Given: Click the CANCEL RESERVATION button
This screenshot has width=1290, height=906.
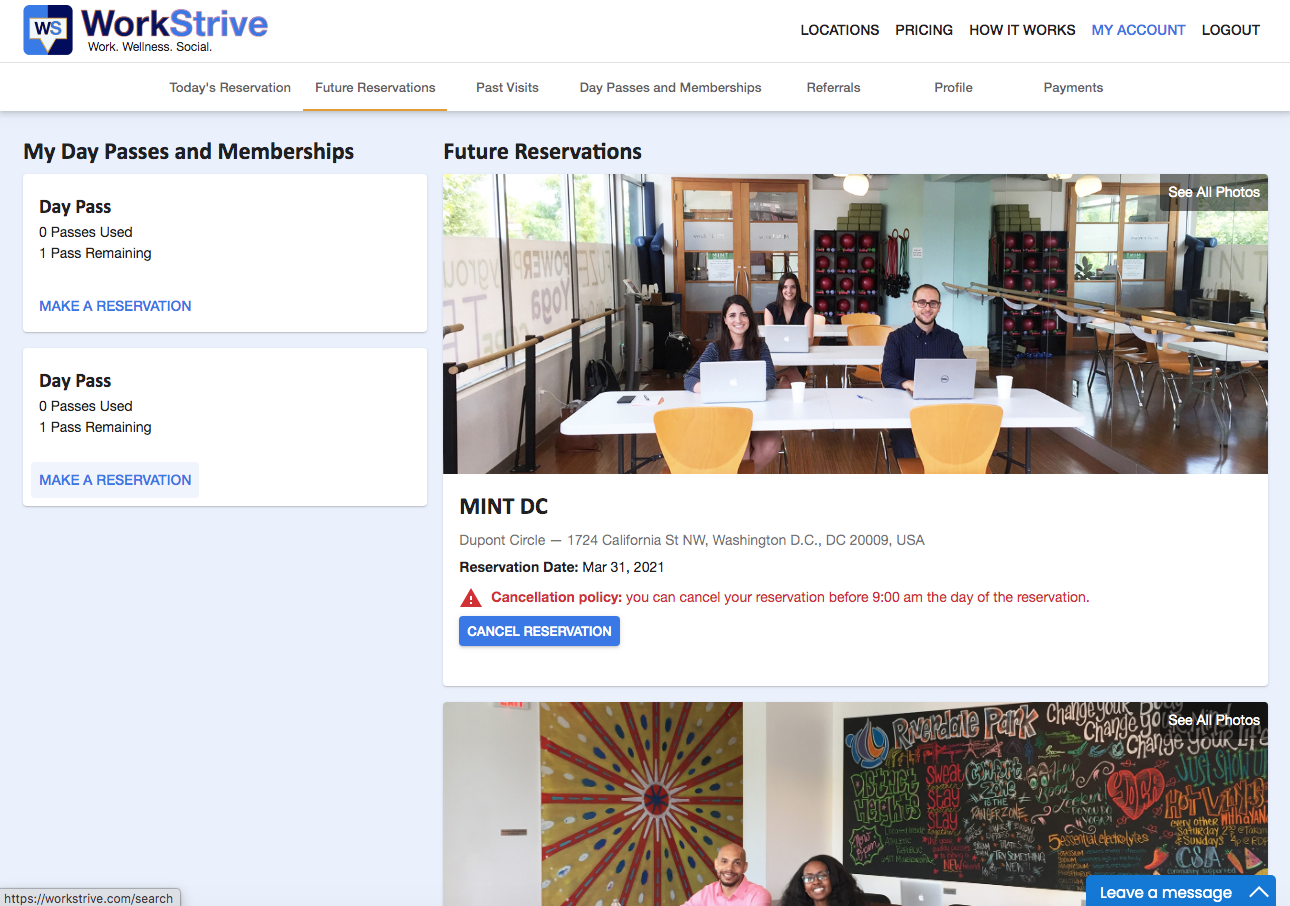Looking at the screenshot, I should [539, 631].
